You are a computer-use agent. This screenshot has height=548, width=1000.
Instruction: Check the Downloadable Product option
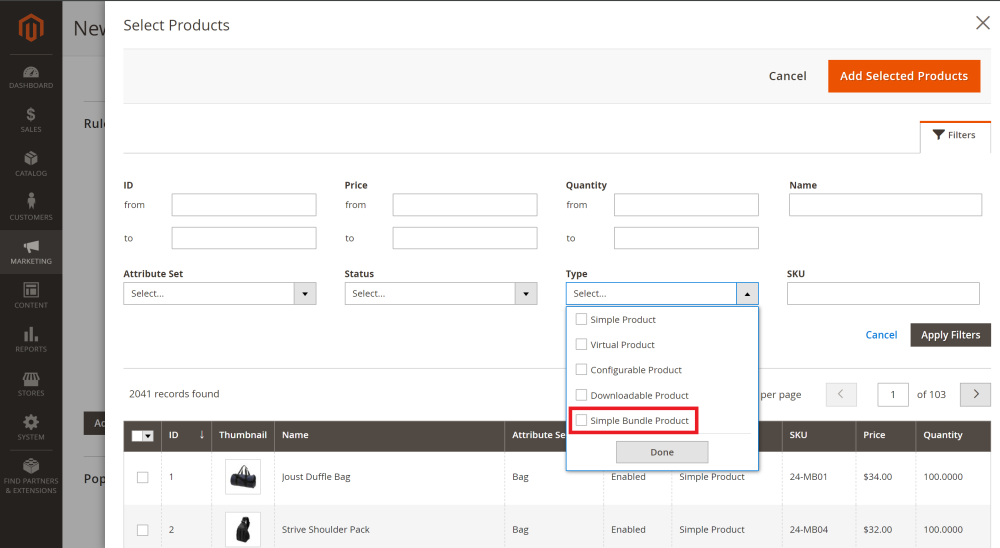pos(581,395)
